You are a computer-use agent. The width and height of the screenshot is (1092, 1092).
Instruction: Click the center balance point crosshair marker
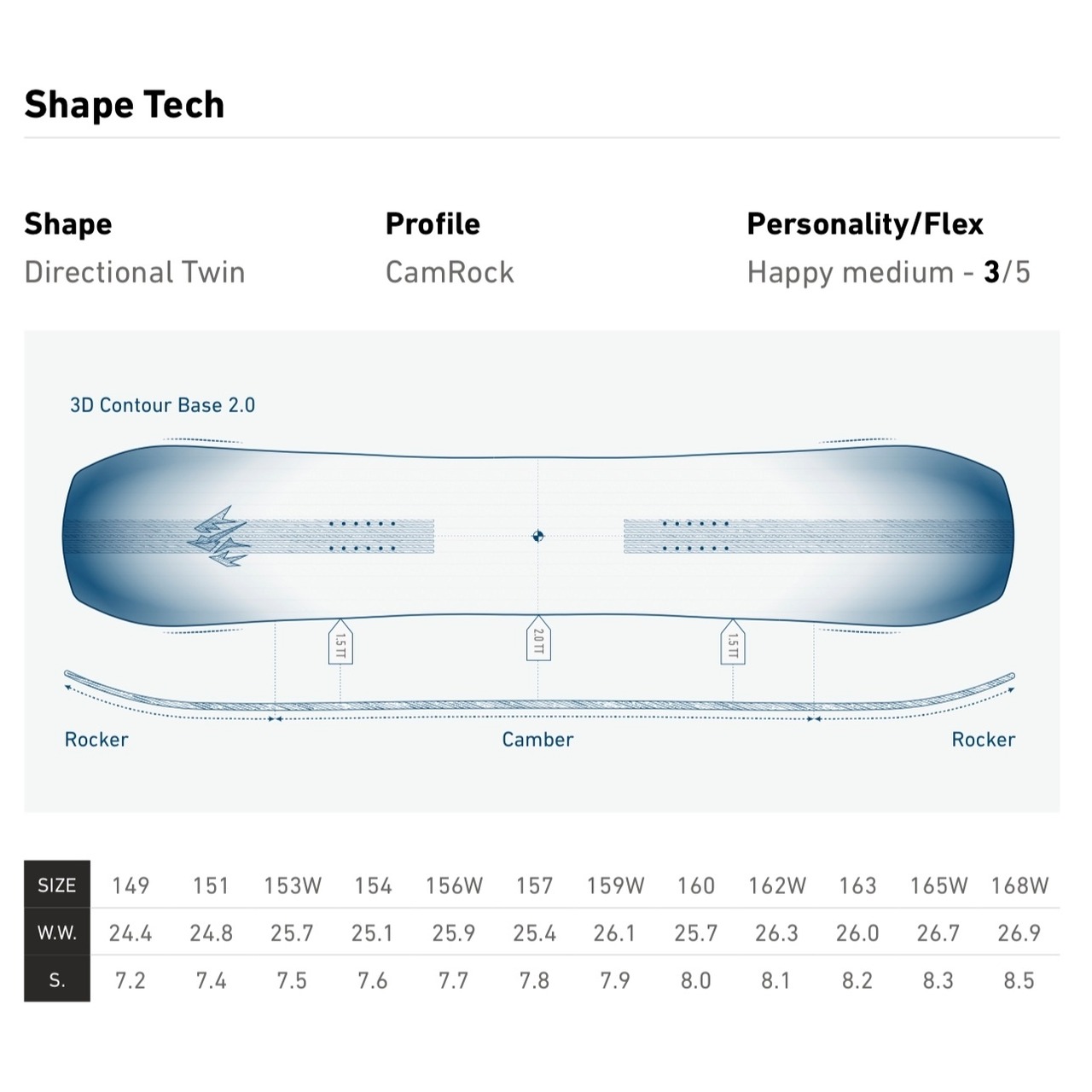tap(538, 536)
